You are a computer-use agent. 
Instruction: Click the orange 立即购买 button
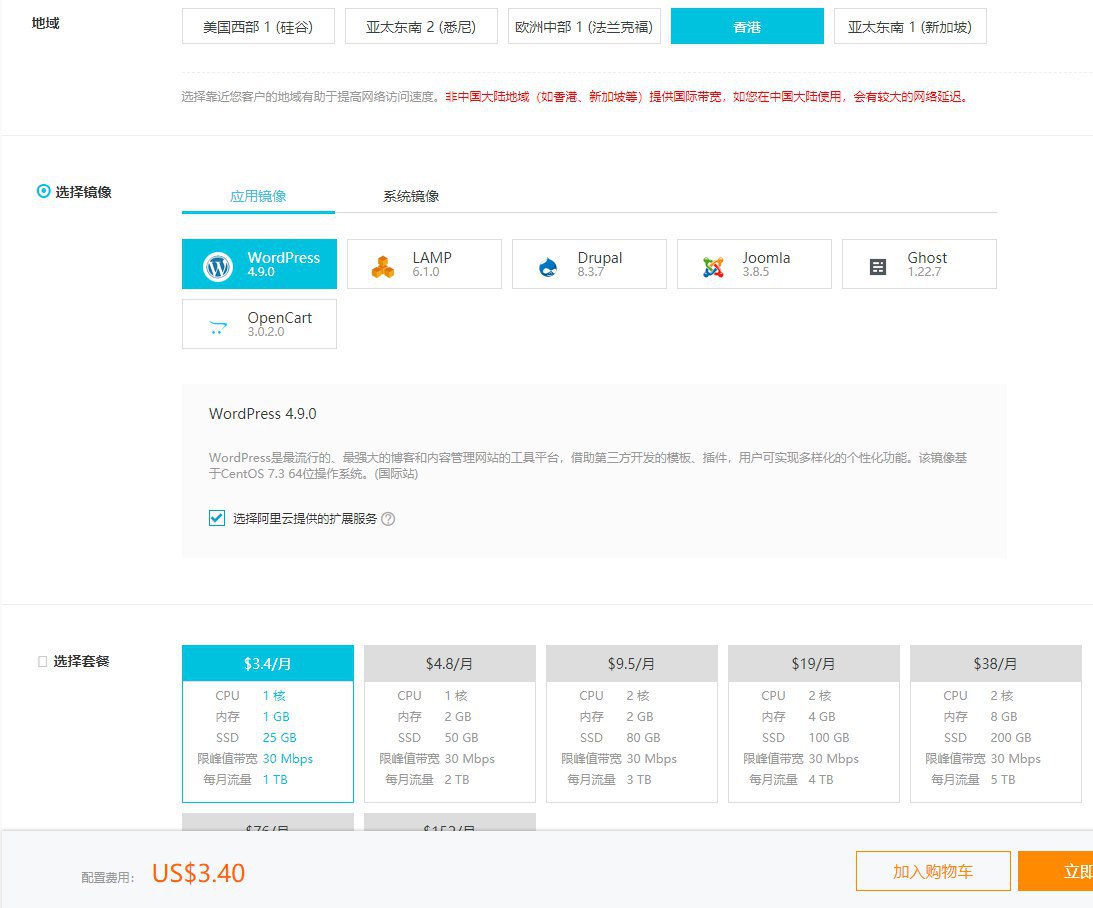tap(1060, 871)
